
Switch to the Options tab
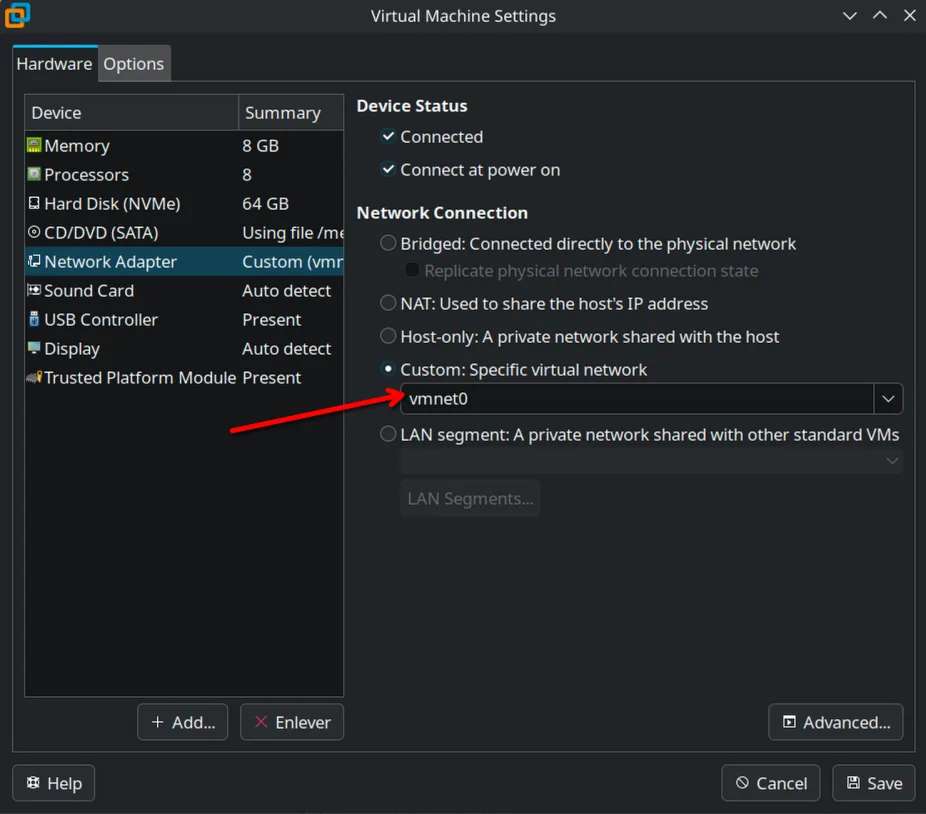133,64
